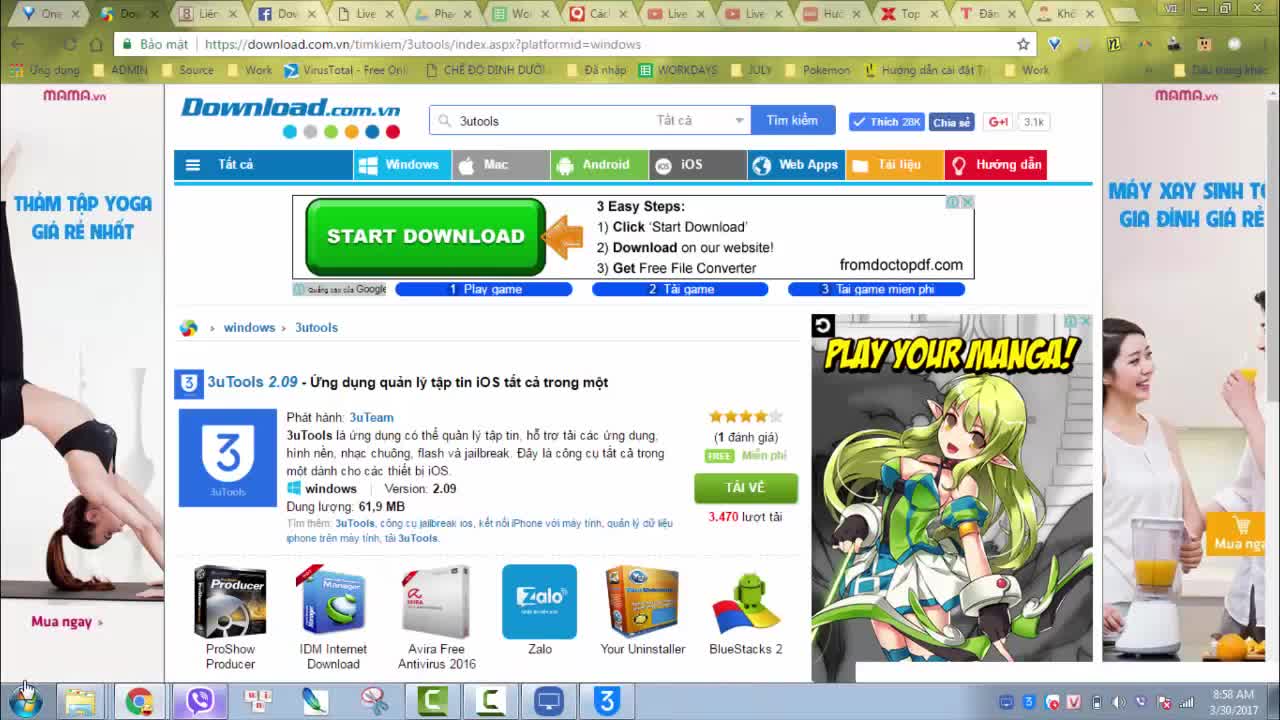
Task: Switch to Chrome on the taskbar
Action: tap(139, 701)
